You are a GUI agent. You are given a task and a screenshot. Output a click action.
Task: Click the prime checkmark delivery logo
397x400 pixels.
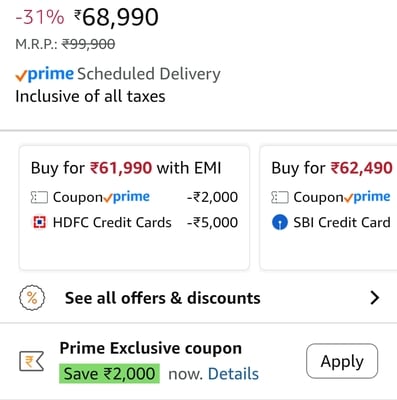[x=44, y=74]
